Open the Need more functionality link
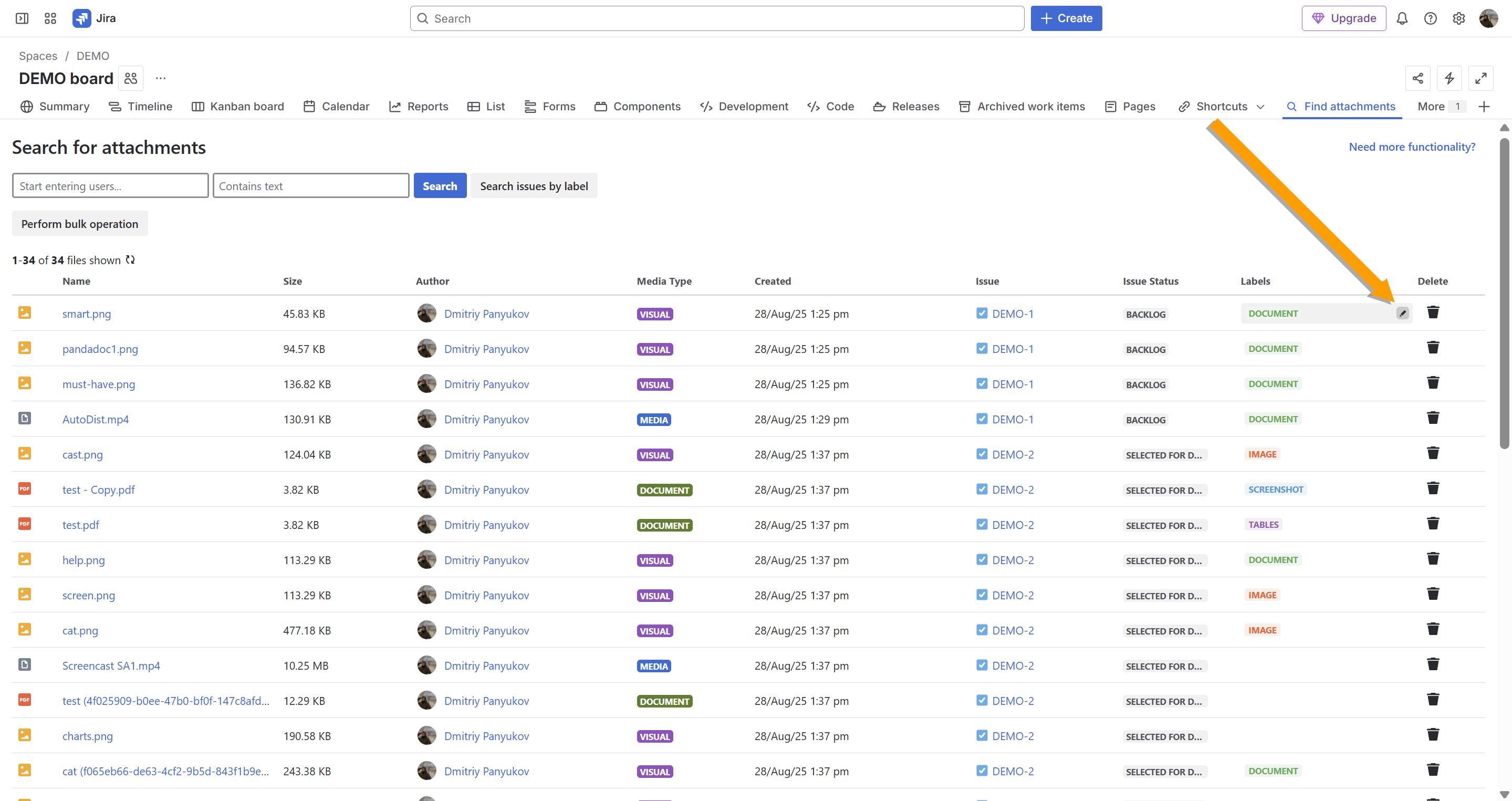The width and height of the screenshot is (1512, 801). pos(1412,147)
